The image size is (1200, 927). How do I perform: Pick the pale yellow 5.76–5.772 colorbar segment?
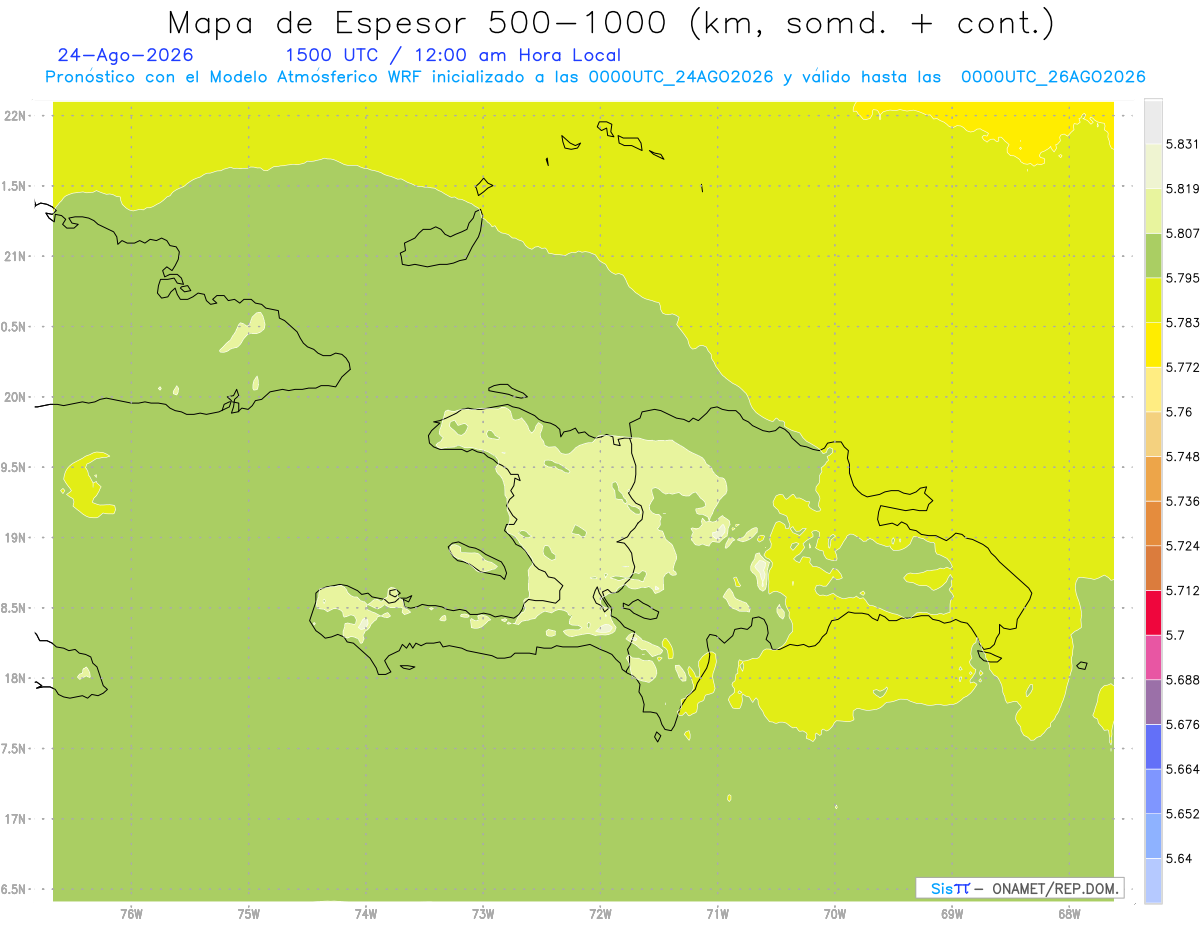pyautogui.click(x=1153, y=389)
